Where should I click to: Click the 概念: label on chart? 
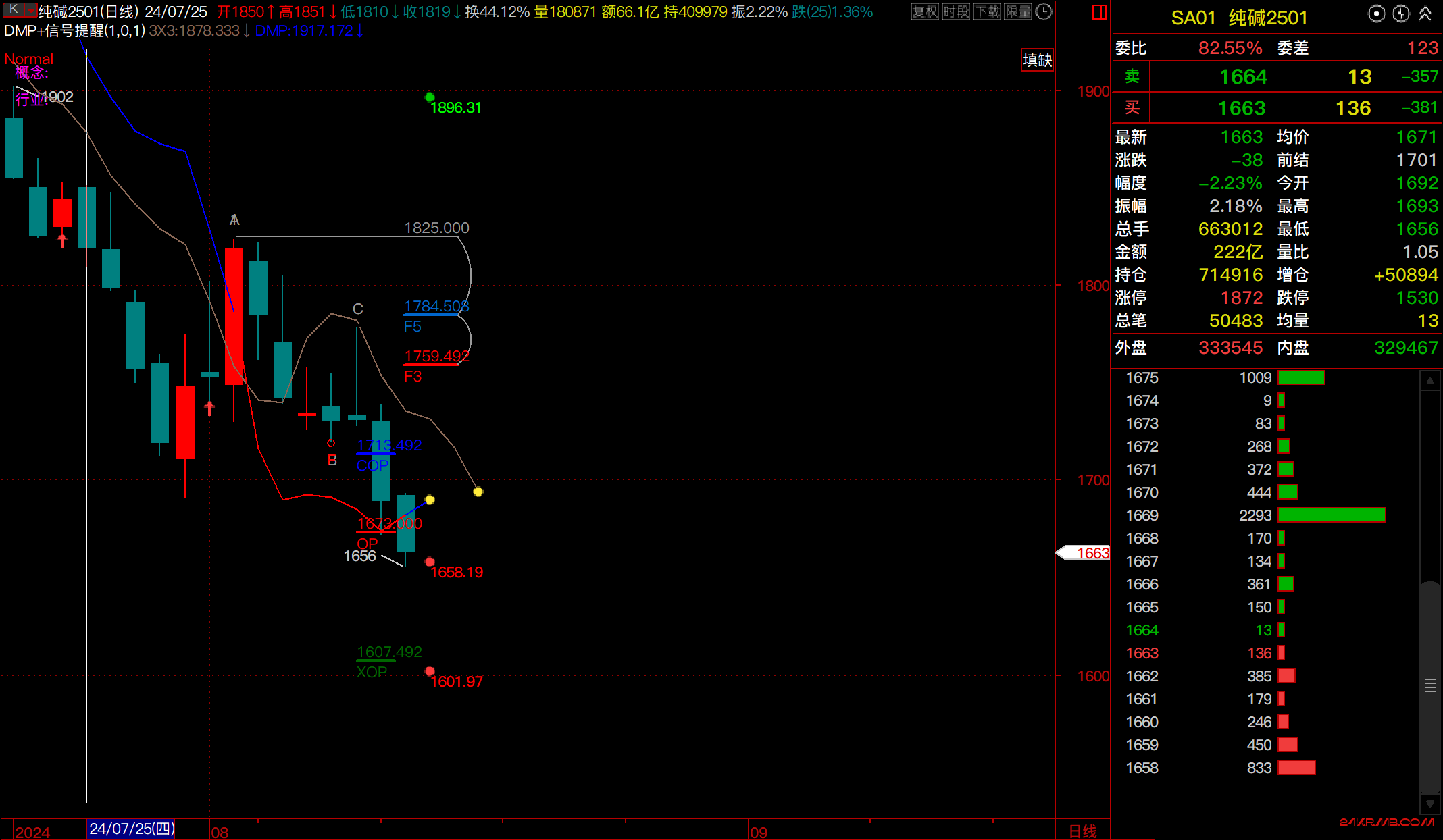(x=31, y=73)
